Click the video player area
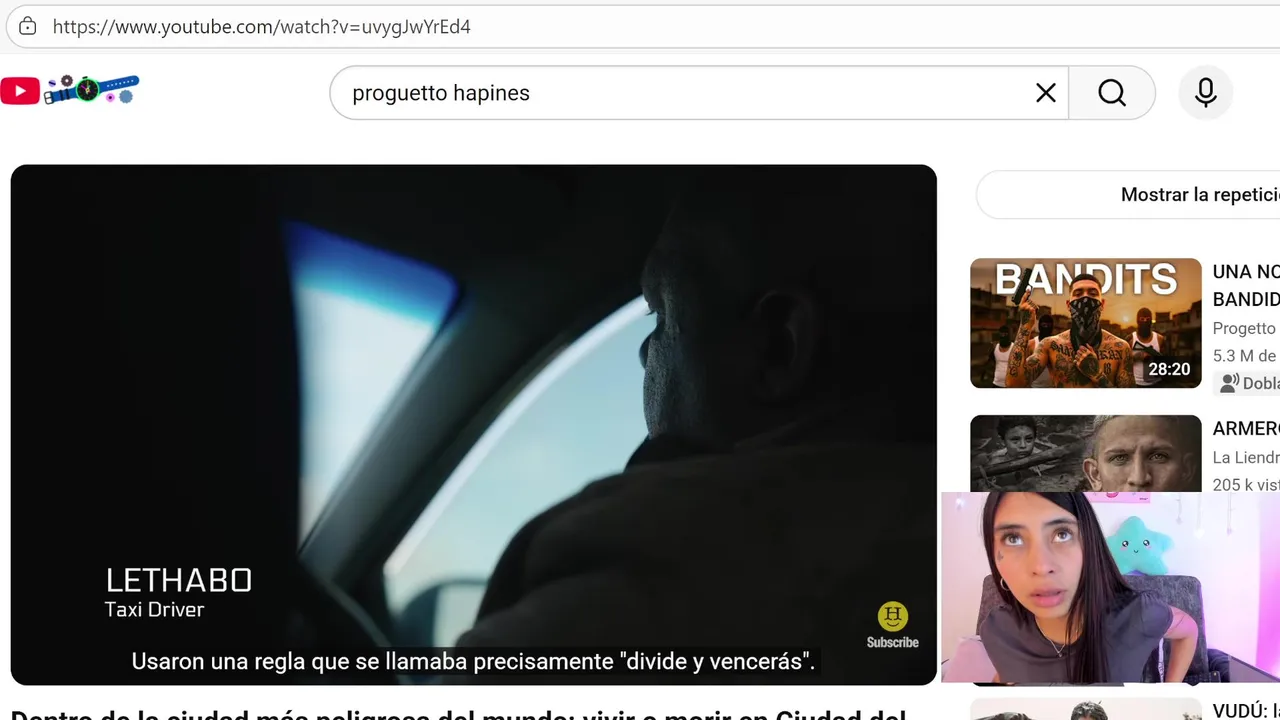1280x720 pixels. pos(474,425)
